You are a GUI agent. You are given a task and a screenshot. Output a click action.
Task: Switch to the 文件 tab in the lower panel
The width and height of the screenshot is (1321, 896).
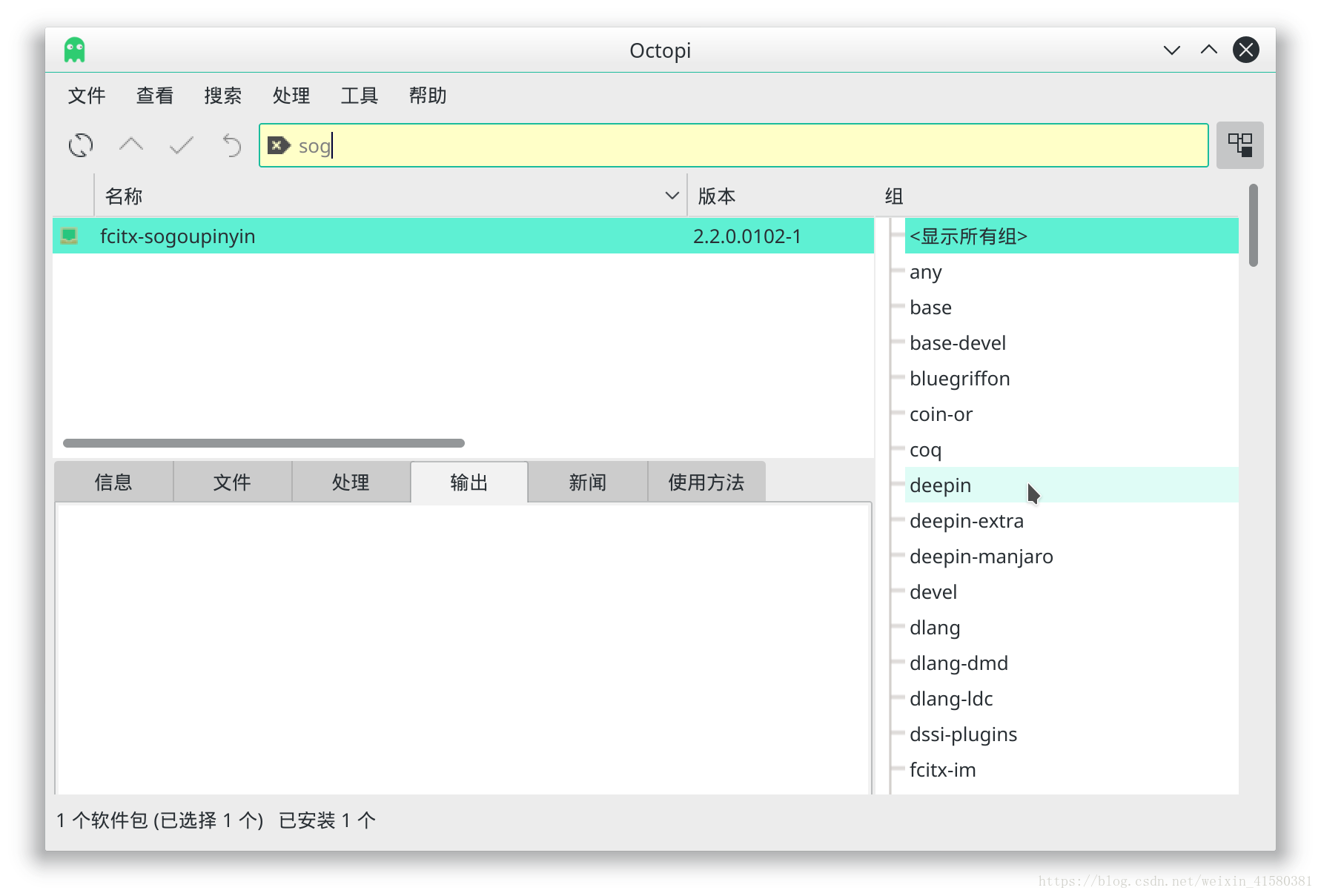tap(232, 482)
